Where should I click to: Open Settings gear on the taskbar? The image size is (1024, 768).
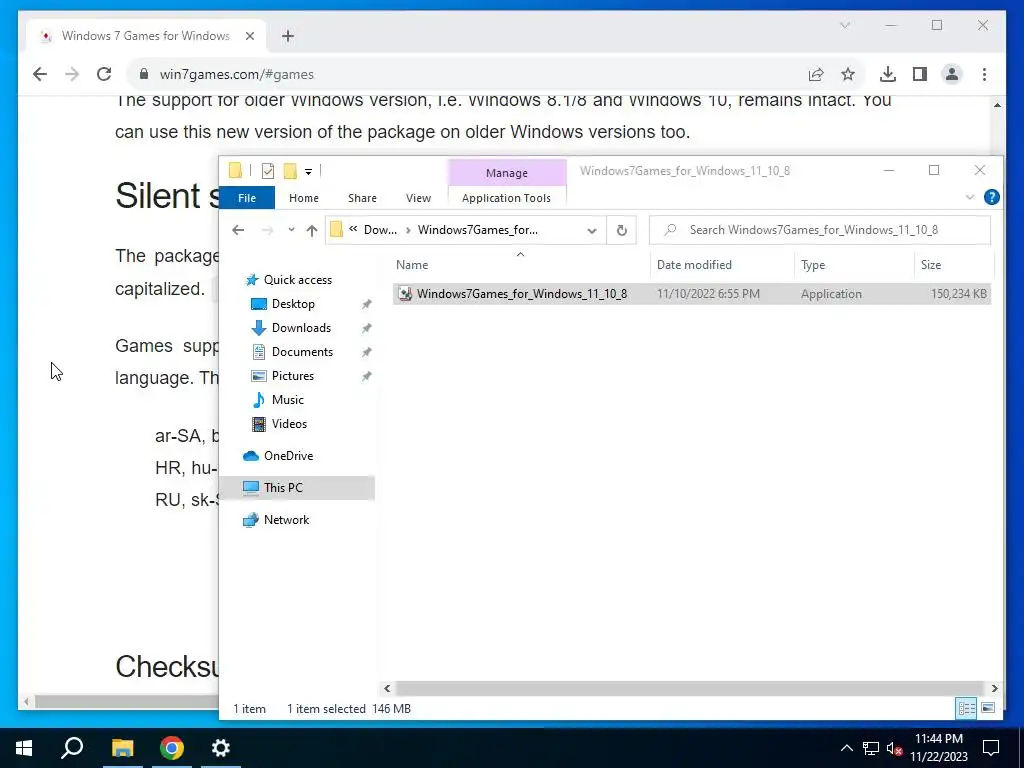tap(221, 748)
